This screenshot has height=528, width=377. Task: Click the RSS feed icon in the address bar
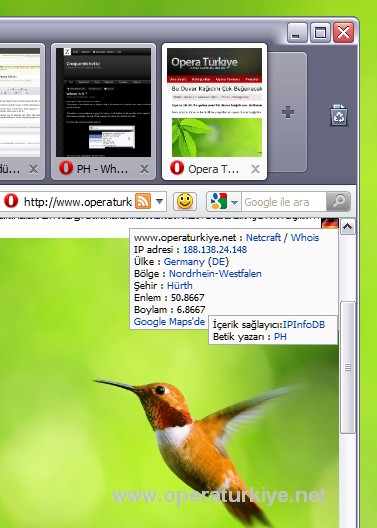click(143, 201)
